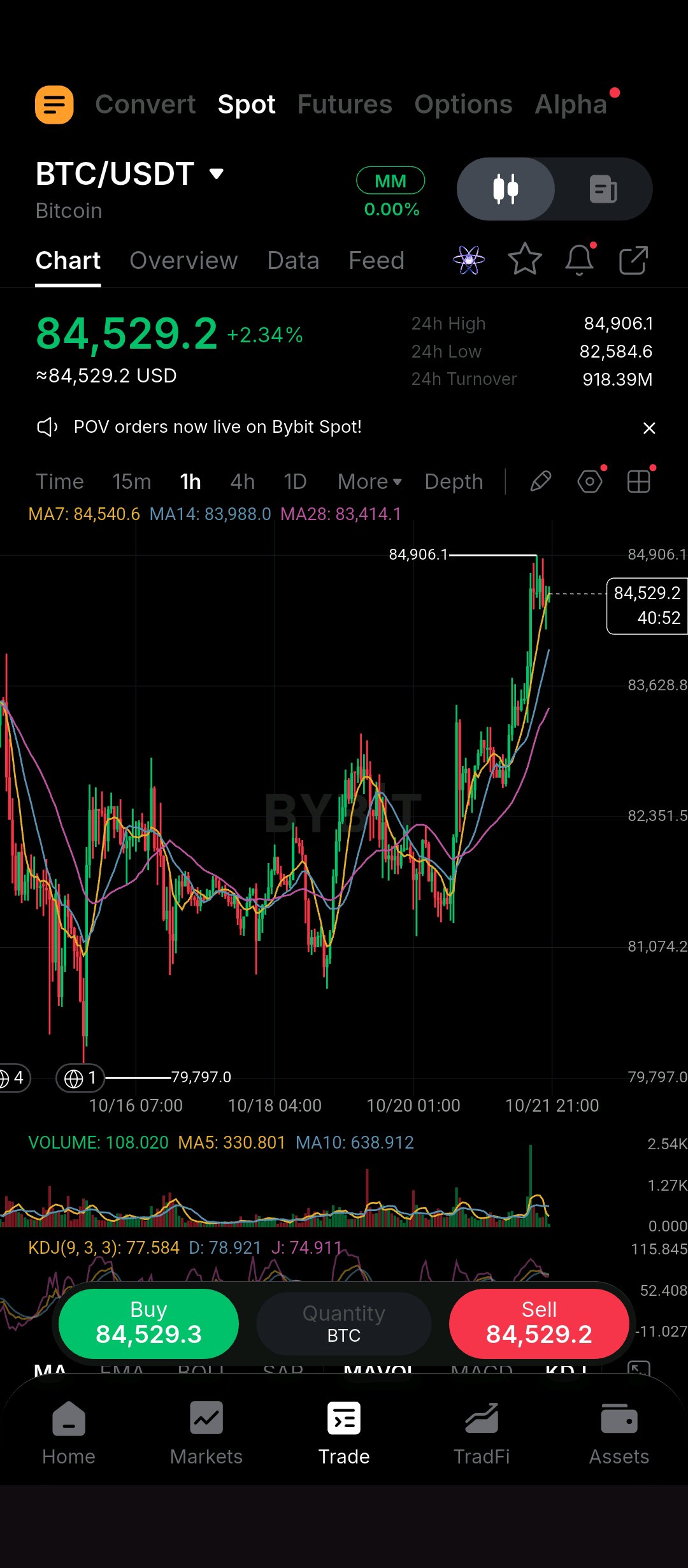The height and width of the screenshot is (1568, 688).
Task: Select the 1D timeframe
Action: coord(295,481)
